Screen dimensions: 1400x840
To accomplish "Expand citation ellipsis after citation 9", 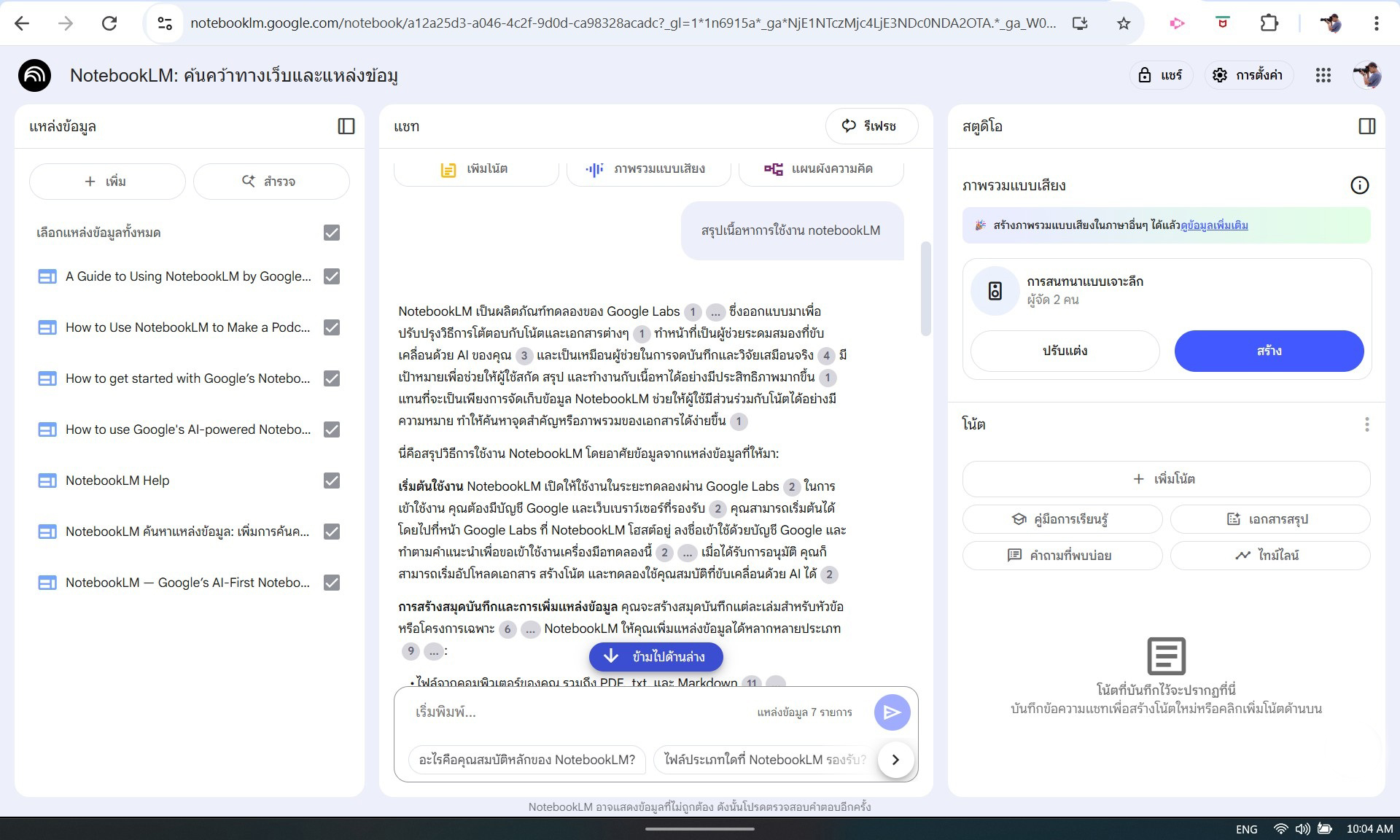I will click(x=433, y=651).
